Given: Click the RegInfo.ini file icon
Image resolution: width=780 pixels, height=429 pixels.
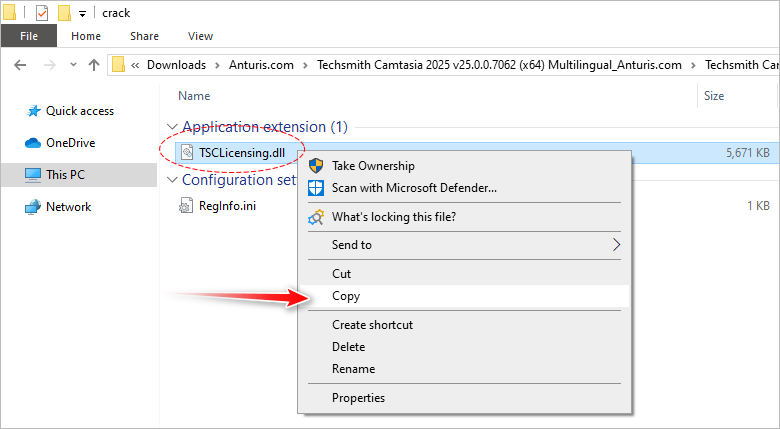Looking at the screenshot, I should 185,206.
